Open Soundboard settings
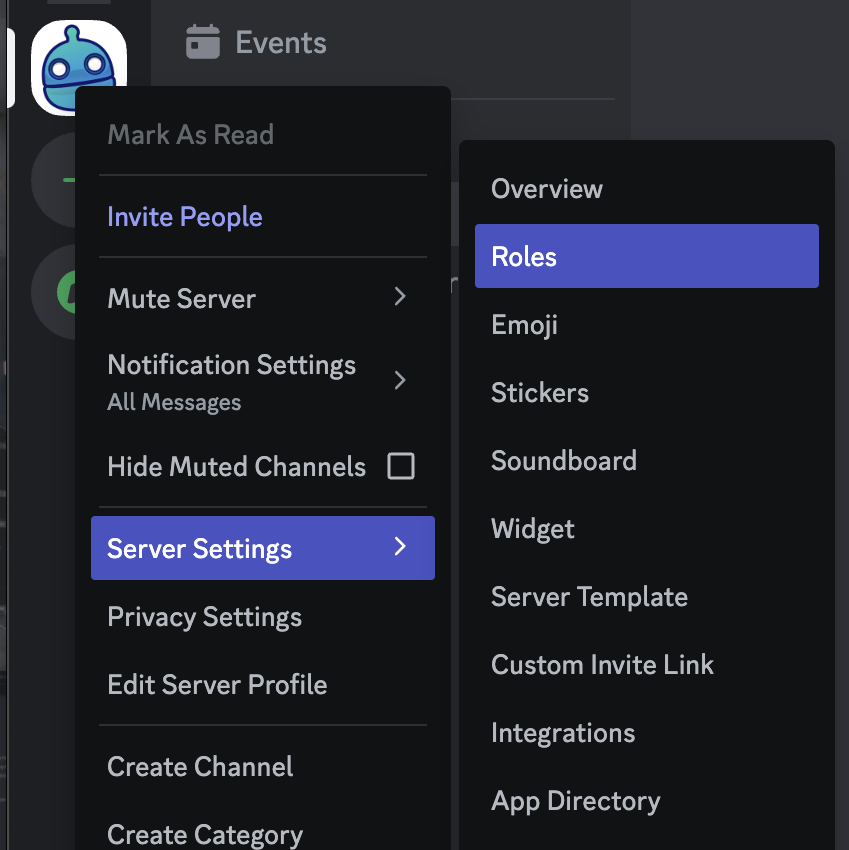The width and height of the screenshot is (849, 850). (647, 461)
